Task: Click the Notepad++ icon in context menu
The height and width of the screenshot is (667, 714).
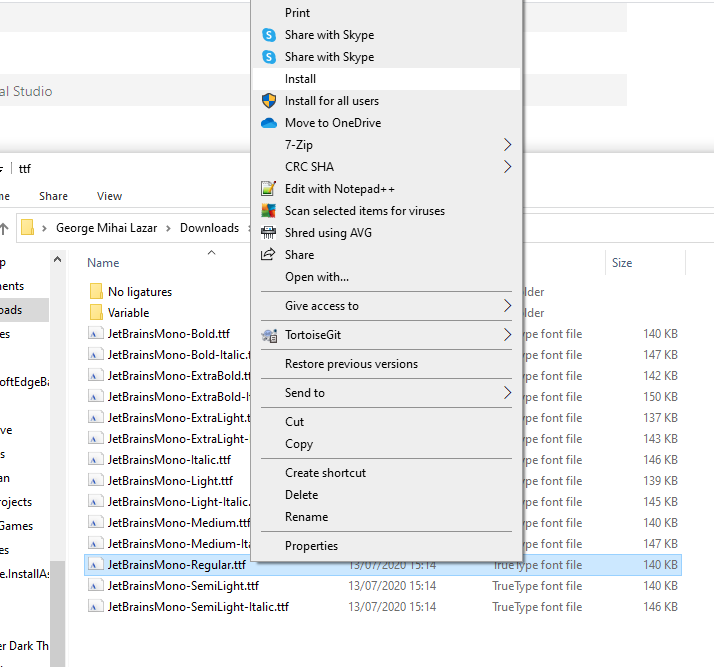Action: tap(269, 188)
